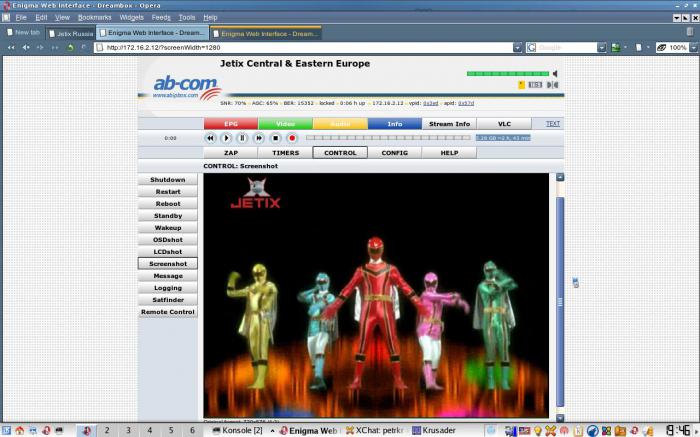Viewport: 700px width, 437px height.
Task: Open the Bookmarks menu
Action: pos(94,17)
